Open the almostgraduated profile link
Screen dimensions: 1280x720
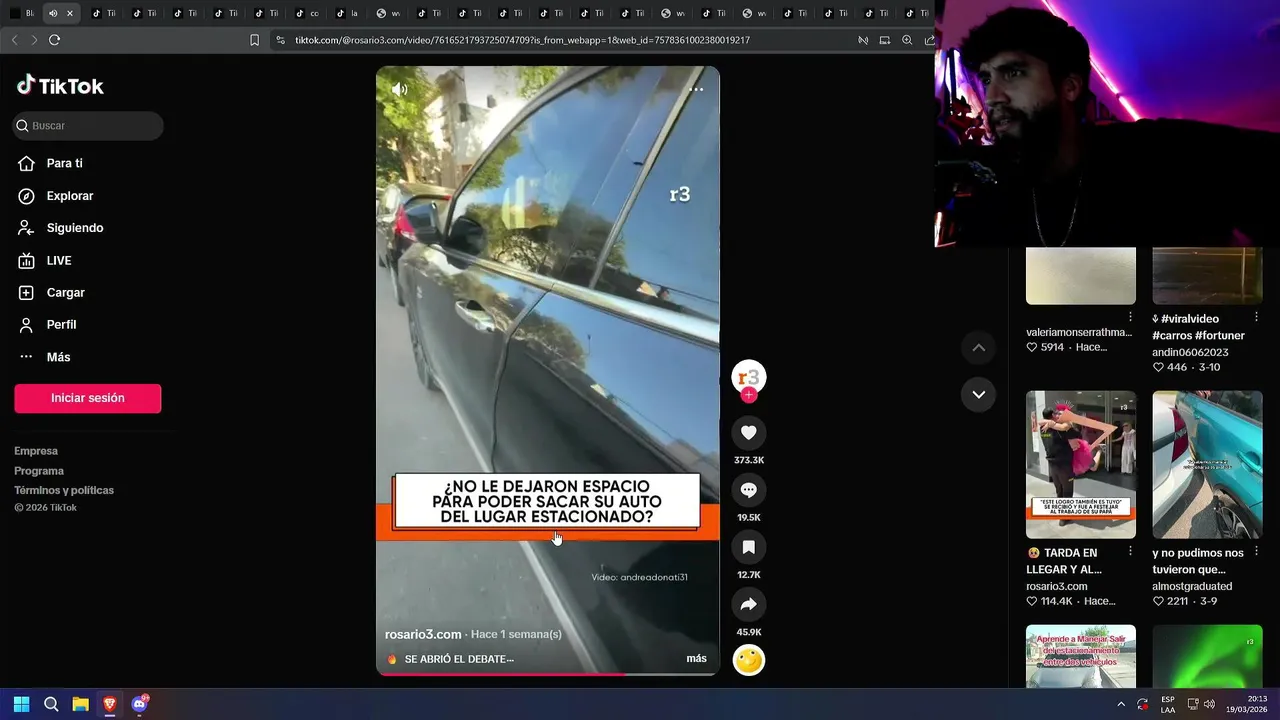[x=1192, y=586]
